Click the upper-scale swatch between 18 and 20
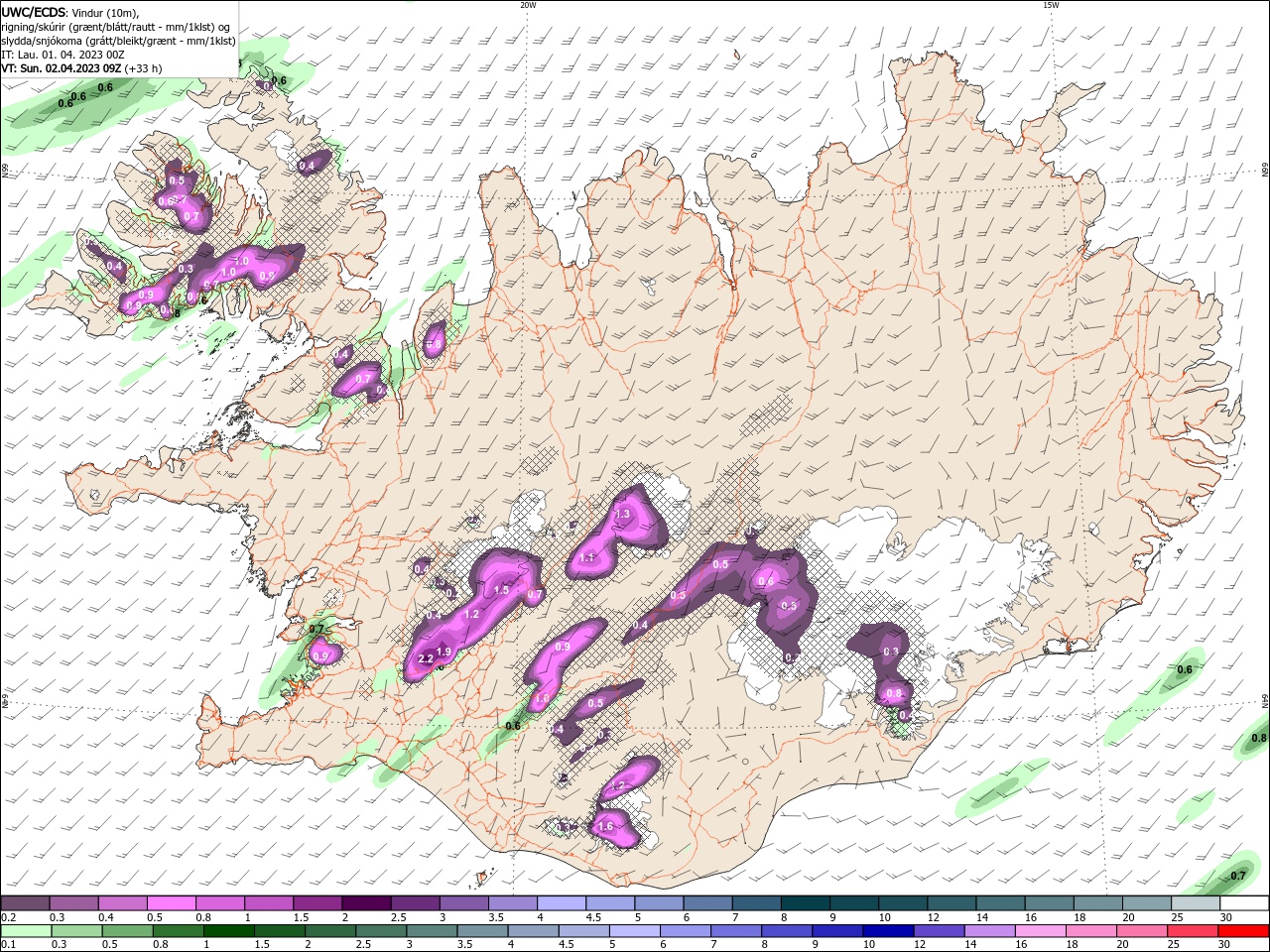Viewport: 1270px width, 952px height. [1096, 903]
